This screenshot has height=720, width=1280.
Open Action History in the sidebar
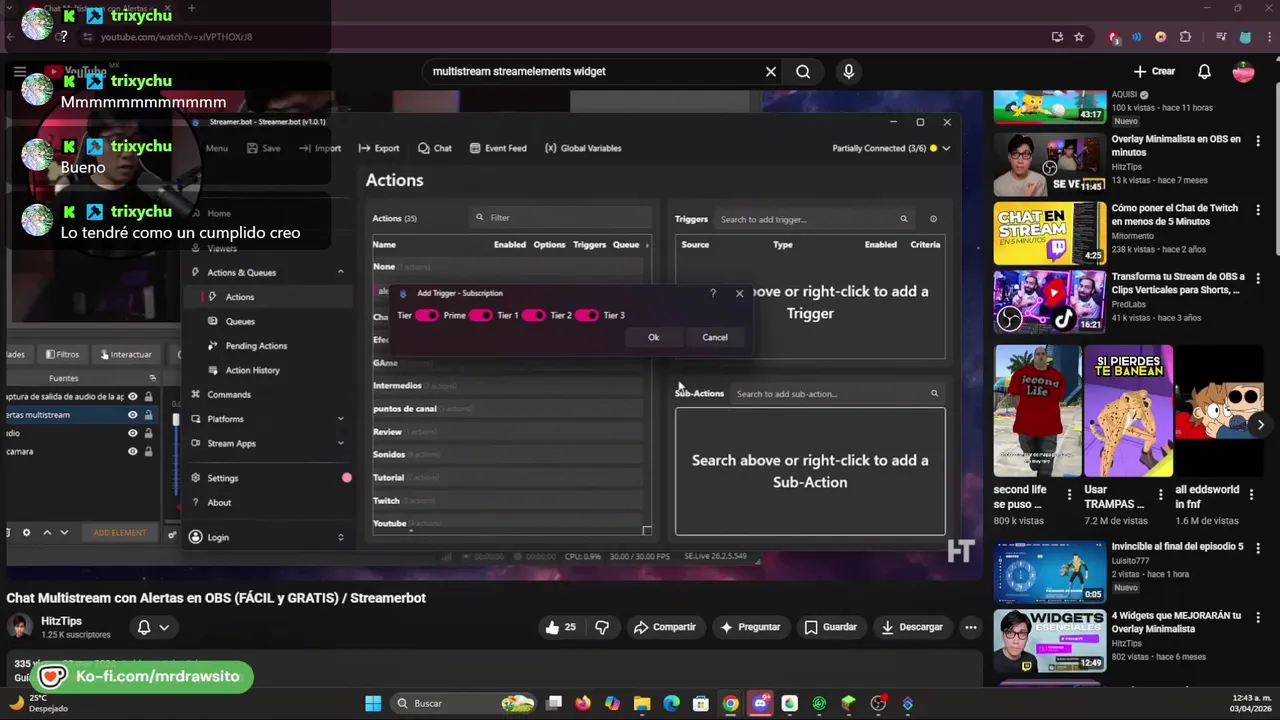[x=252, y=370]
